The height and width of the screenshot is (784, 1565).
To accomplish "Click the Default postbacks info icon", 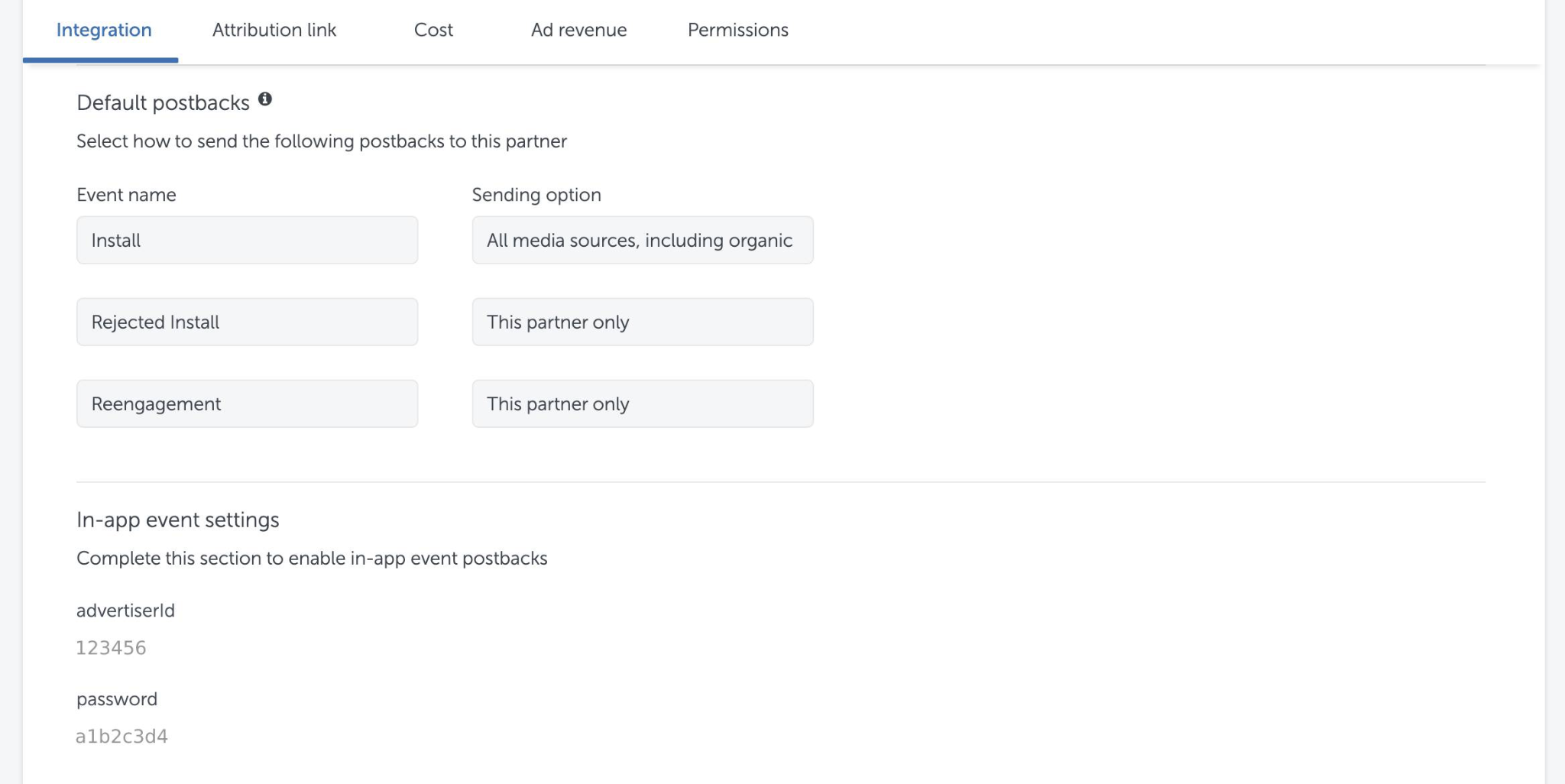I will pos(265,99).
